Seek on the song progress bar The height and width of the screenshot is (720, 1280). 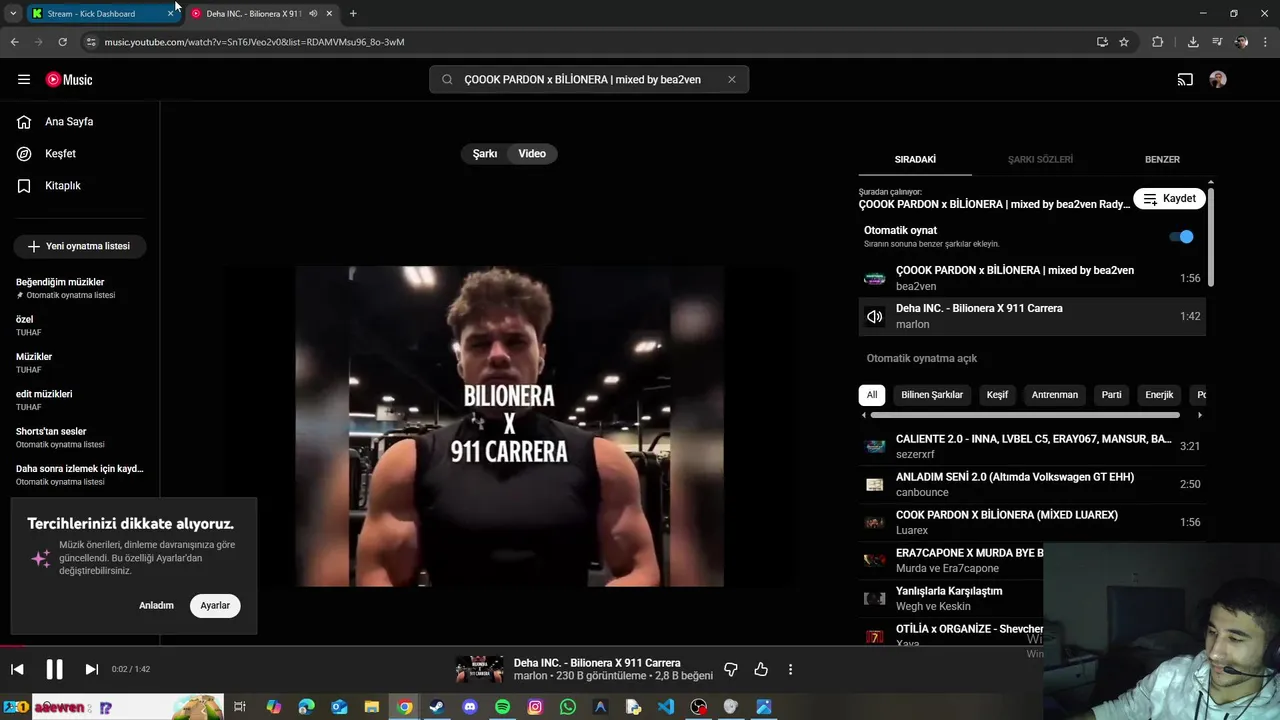640,646
